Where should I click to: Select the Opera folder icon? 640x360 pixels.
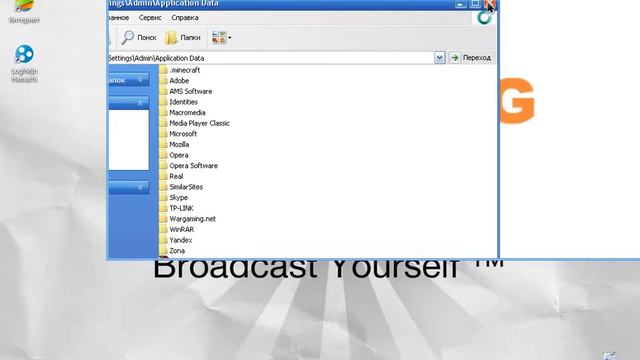[x=163, y=155]
